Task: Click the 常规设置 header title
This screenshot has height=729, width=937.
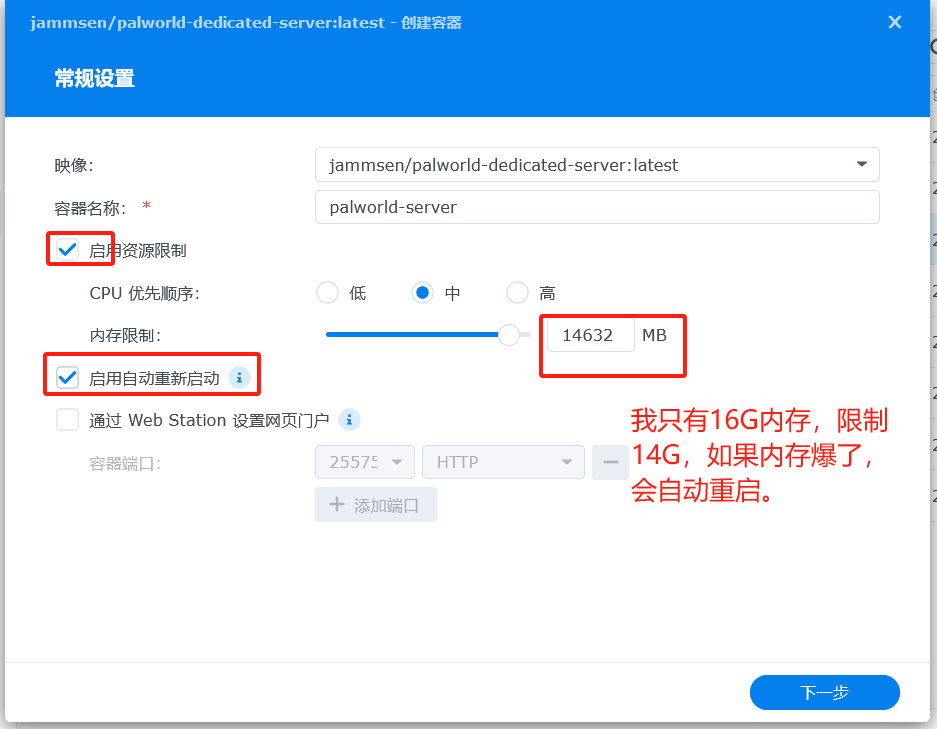Action: [94, 79]
